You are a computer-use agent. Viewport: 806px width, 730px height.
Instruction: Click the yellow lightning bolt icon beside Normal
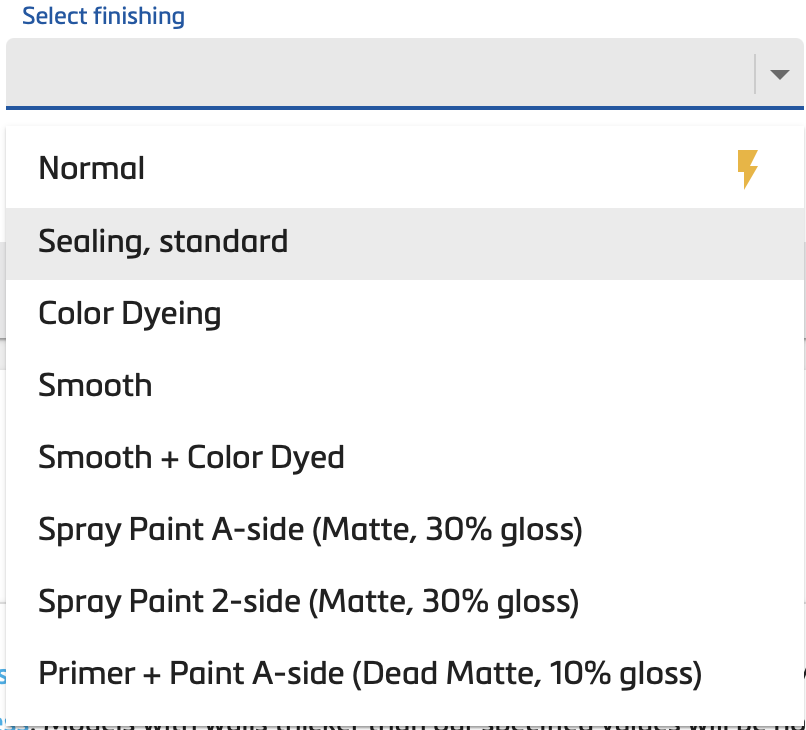[x=747, y=169]
